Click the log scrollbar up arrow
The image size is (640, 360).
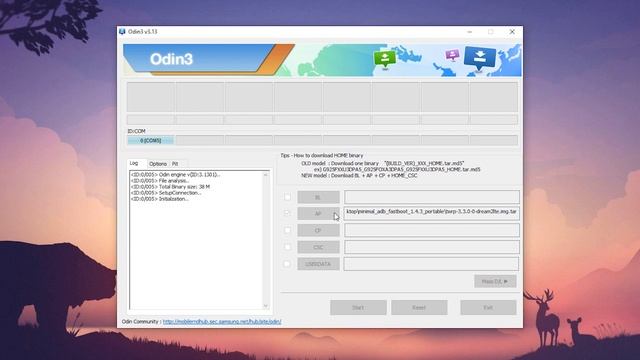[x=266, y=175]
